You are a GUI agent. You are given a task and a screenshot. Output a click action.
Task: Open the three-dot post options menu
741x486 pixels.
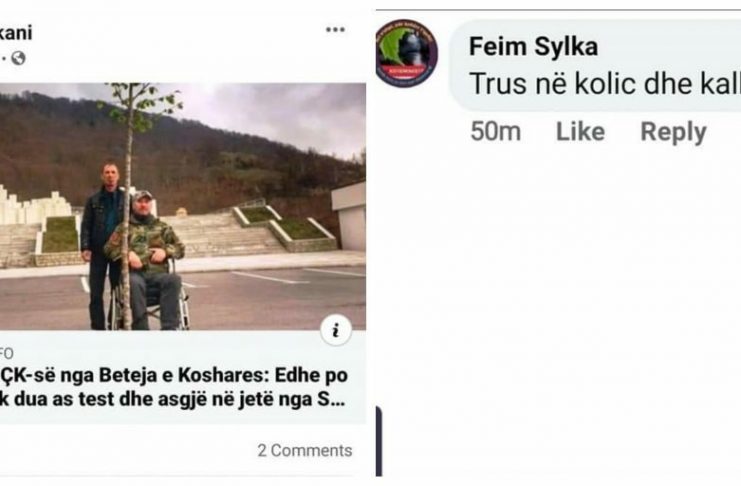[335, 29]
